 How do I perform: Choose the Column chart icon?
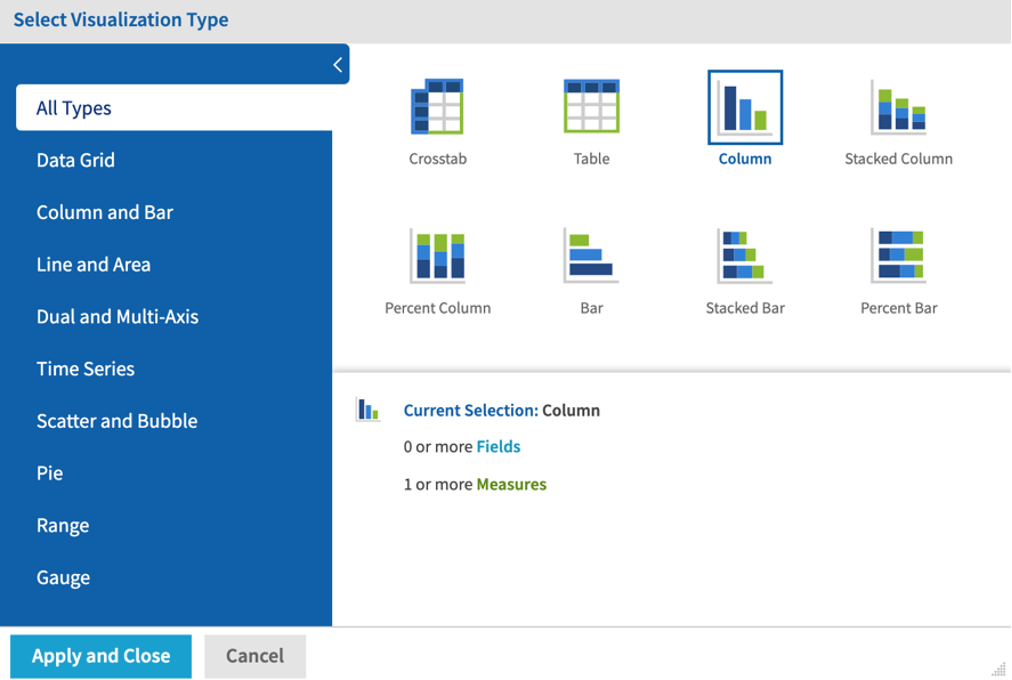(744, 105)
